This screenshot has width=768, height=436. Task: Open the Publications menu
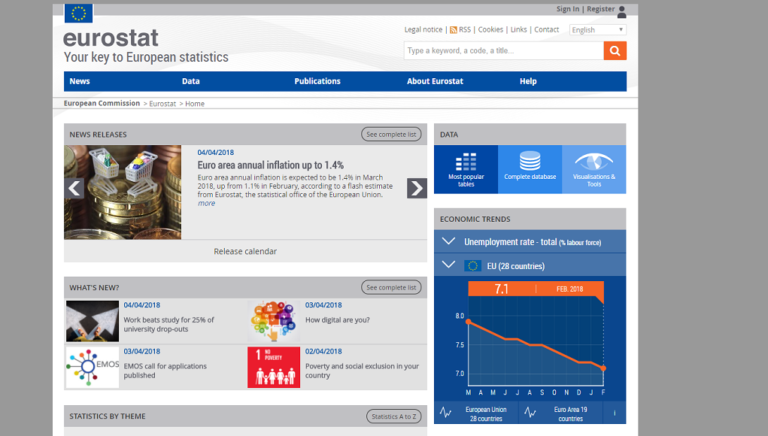[x=317, y=81]
